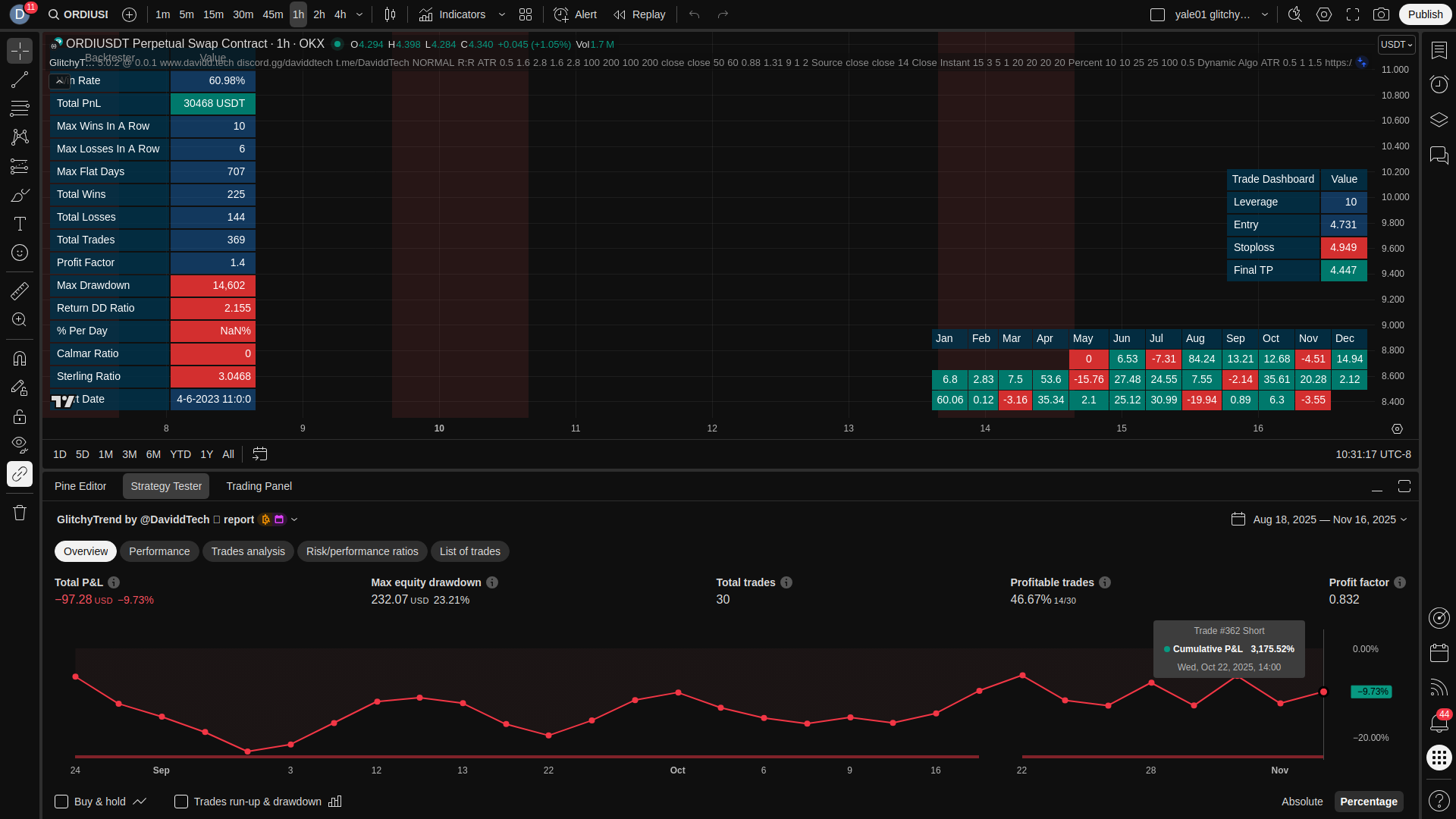Click the trash remove objects icon
This screenshot has width=1456, height=819.
[x=20, y=513]
